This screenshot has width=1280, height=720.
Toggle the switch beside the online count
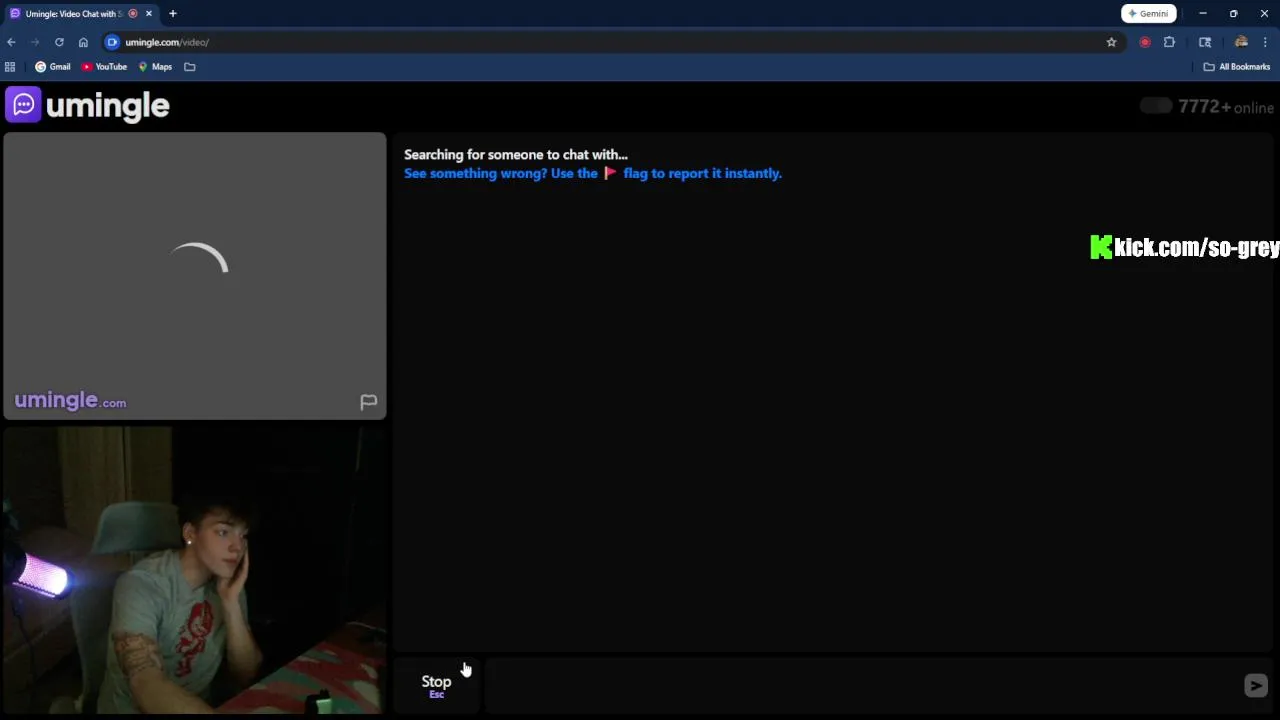pos(1156,106)
